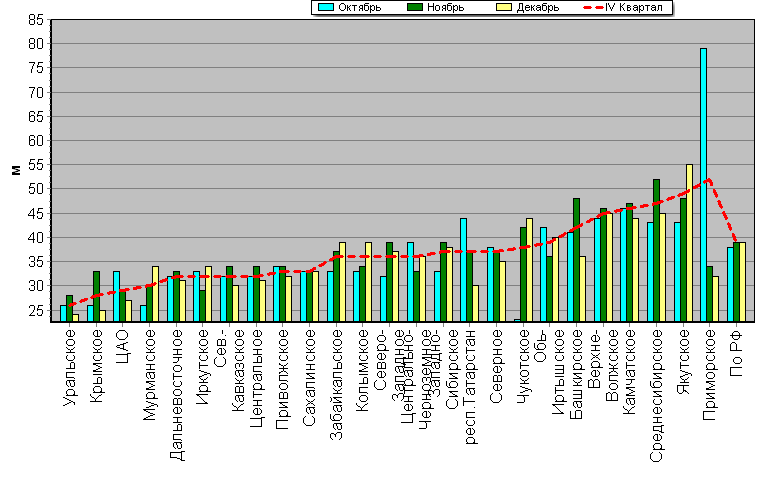This screenshot has height=479, width=777.
Task: Click the y-axis value 50
Action: [x=37, y=189]
